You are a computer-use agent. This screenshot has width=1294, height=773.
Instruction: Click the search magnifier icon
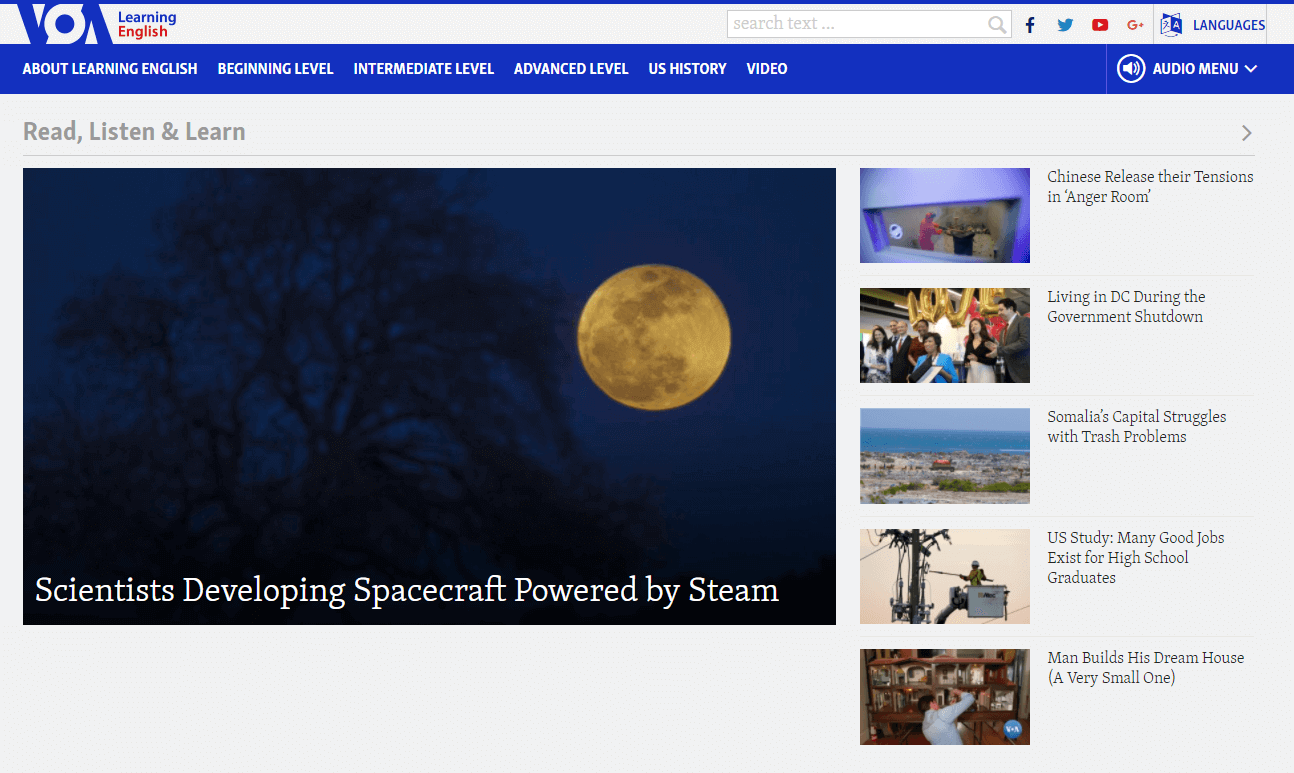997,25
